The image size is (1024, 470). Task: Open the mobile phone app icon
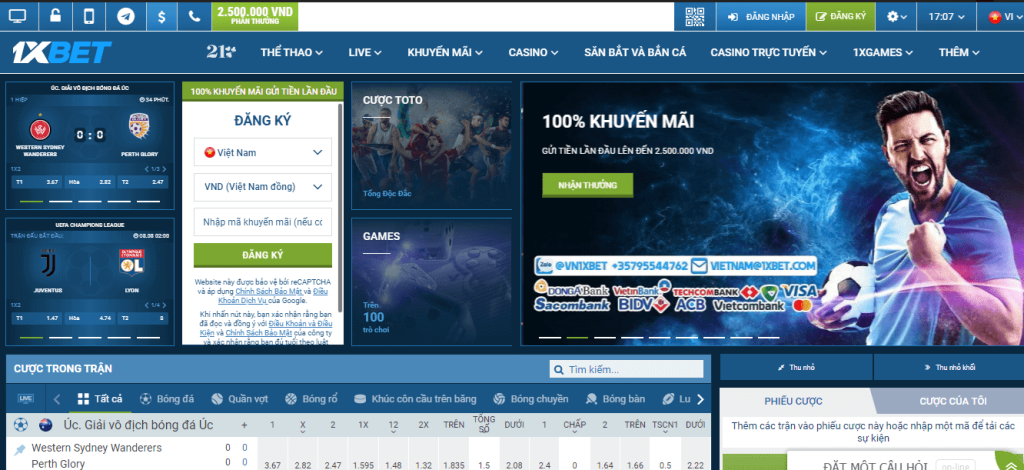coord(90,17)
